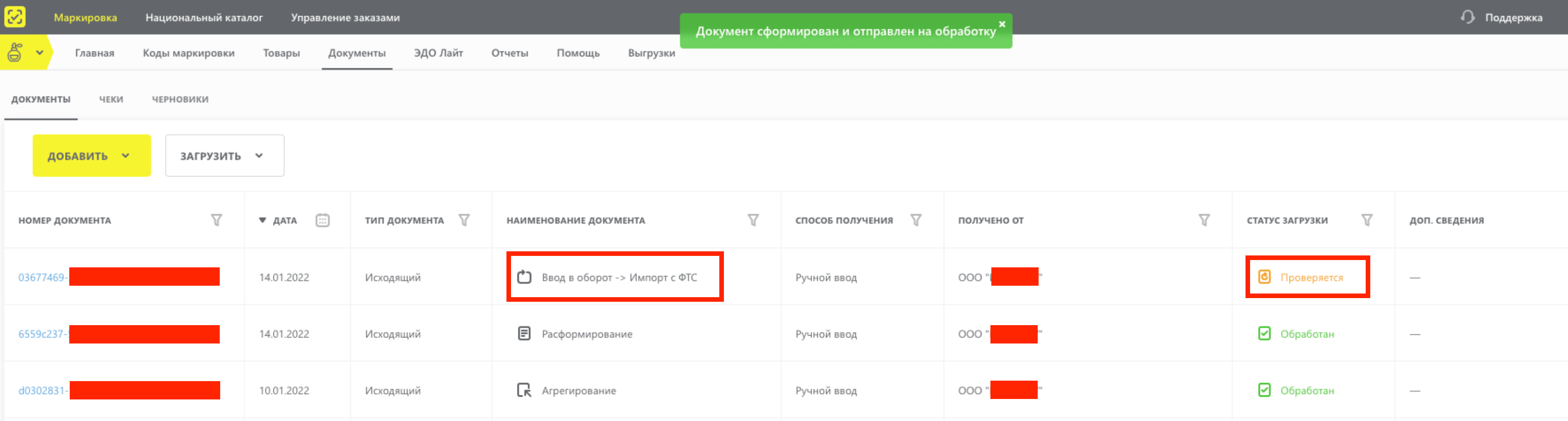Click the 'Проверяется' status text

[1311, 277]
